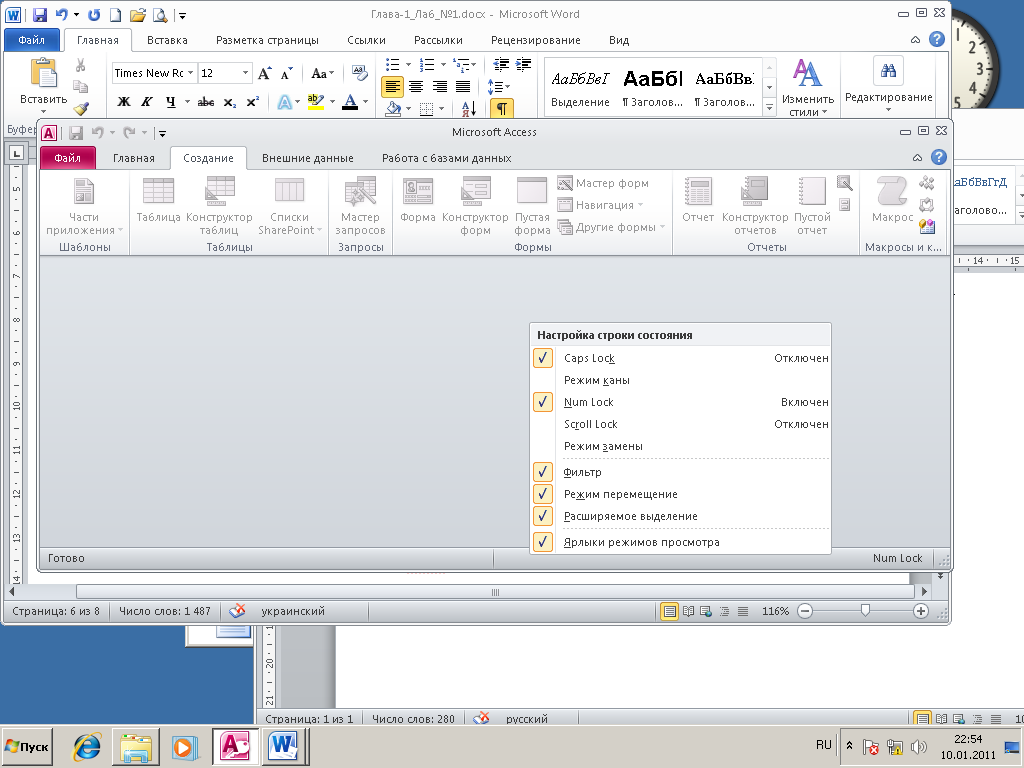Open Access Работа с базами данных tab
The image size is (1024, 768).
[447, 158]
